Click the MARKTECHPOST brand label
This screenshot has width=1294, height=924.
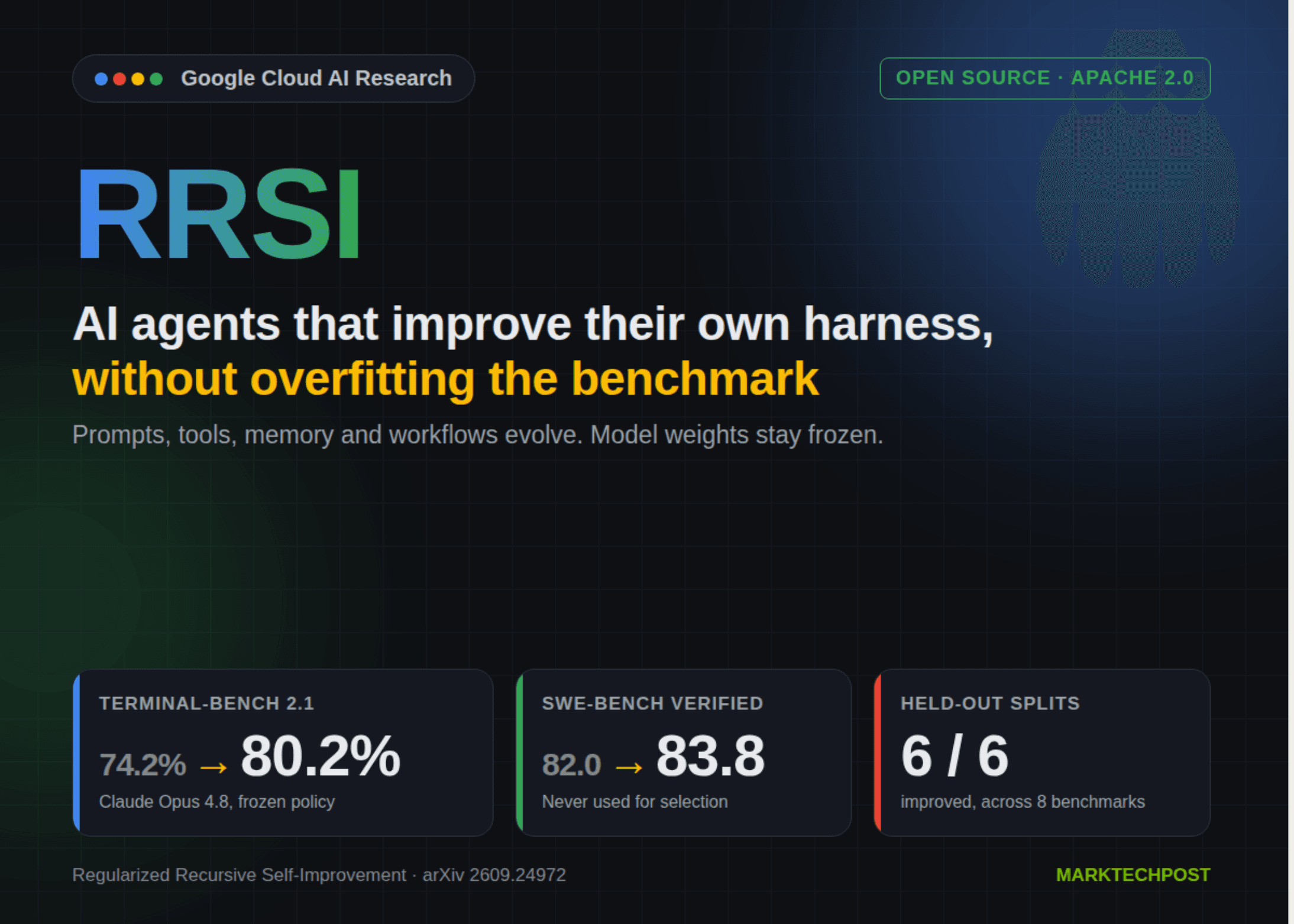pyautogui.click(x=1133, y=875)
